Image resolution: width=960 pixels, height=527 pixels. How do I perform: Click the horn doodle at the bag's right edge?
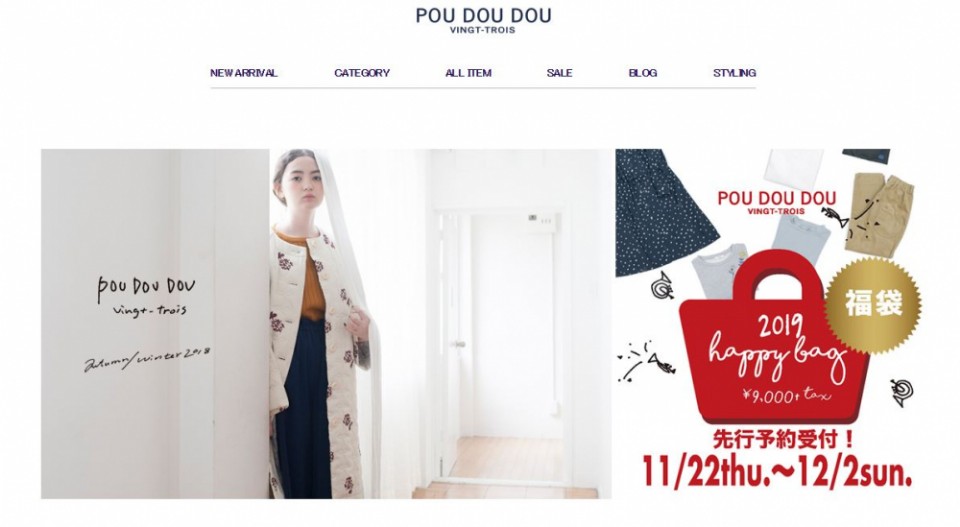[901, 392]
